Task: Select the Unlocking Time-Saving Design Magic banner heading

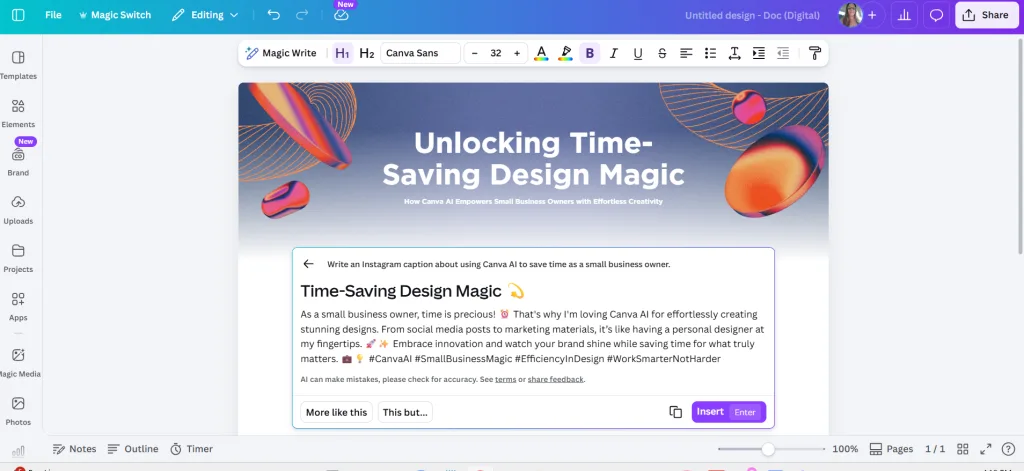Action: point(533,159)
